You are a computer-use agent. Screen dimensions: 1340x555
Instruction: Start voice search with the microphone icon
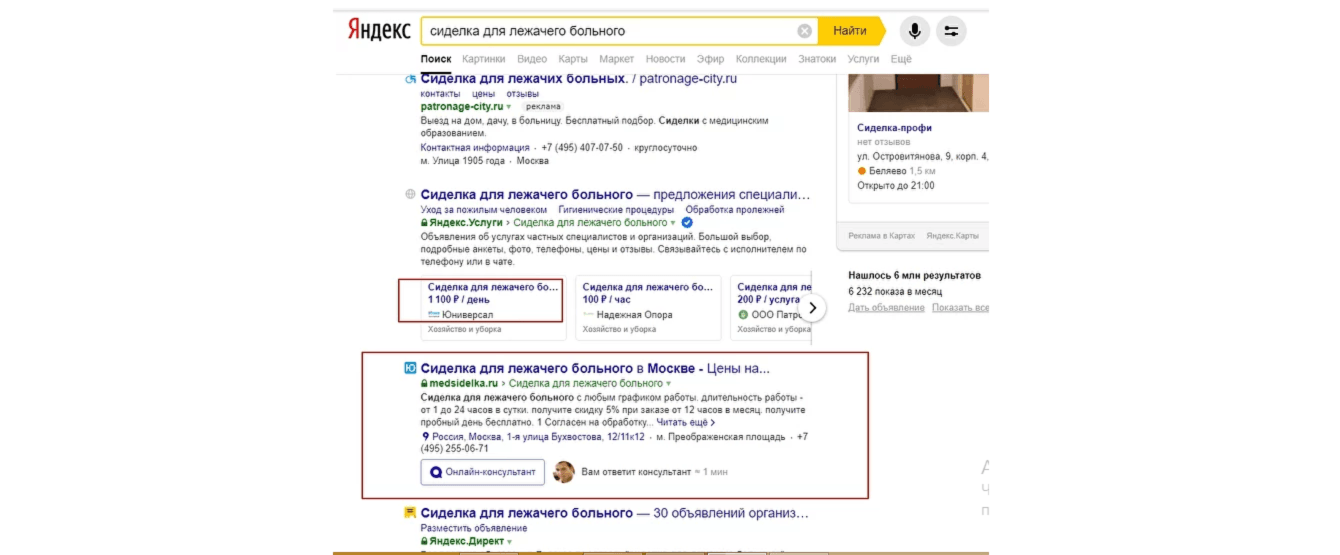[913, 31]
